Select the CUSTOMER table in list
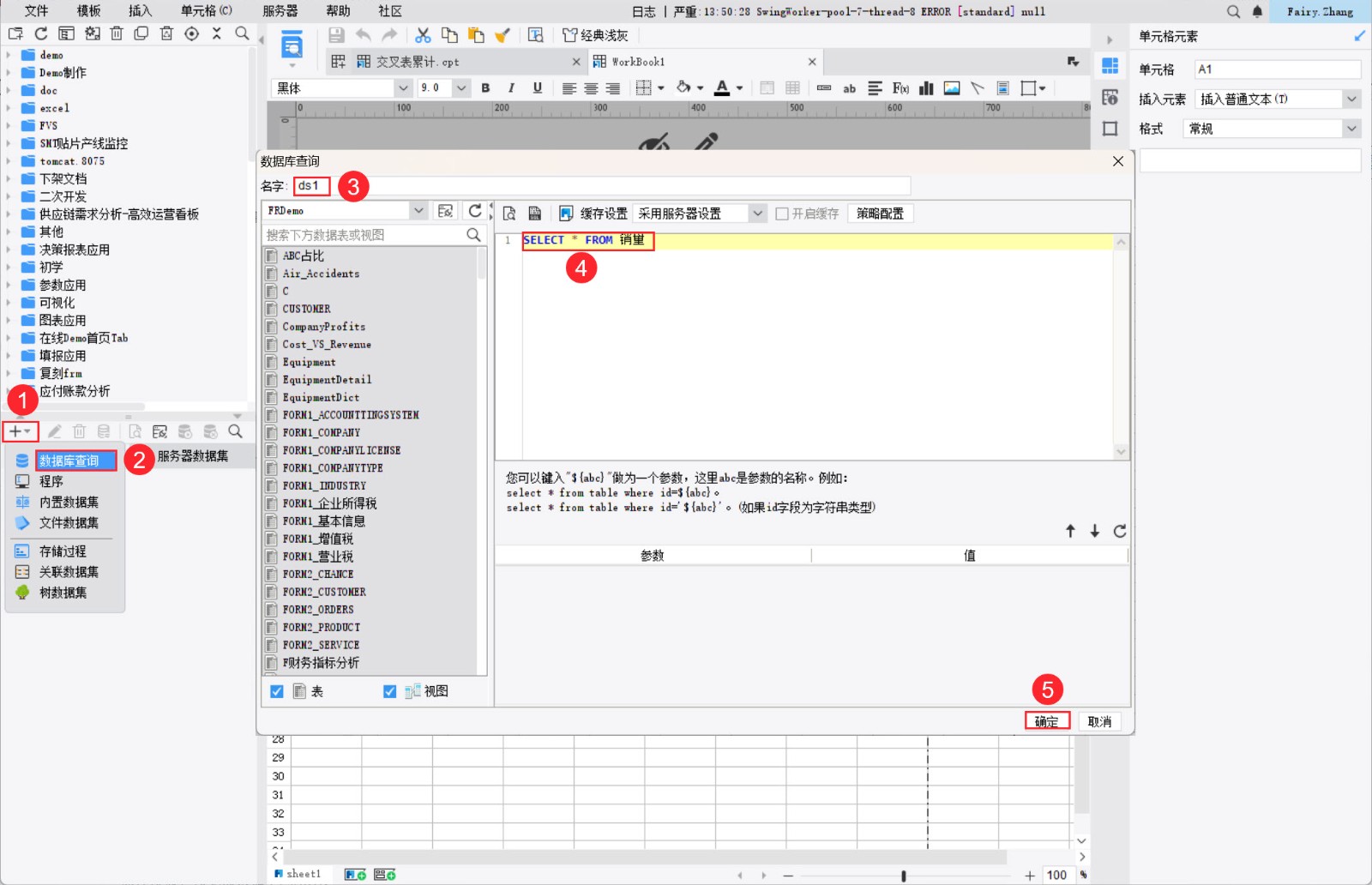 click(306, 309)
